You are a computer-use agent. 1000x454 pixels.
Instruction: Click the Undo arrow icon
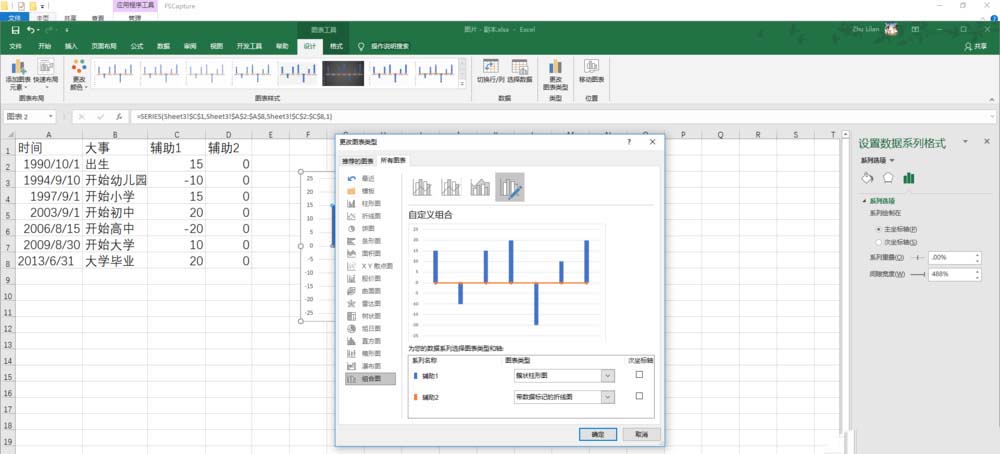30,30
